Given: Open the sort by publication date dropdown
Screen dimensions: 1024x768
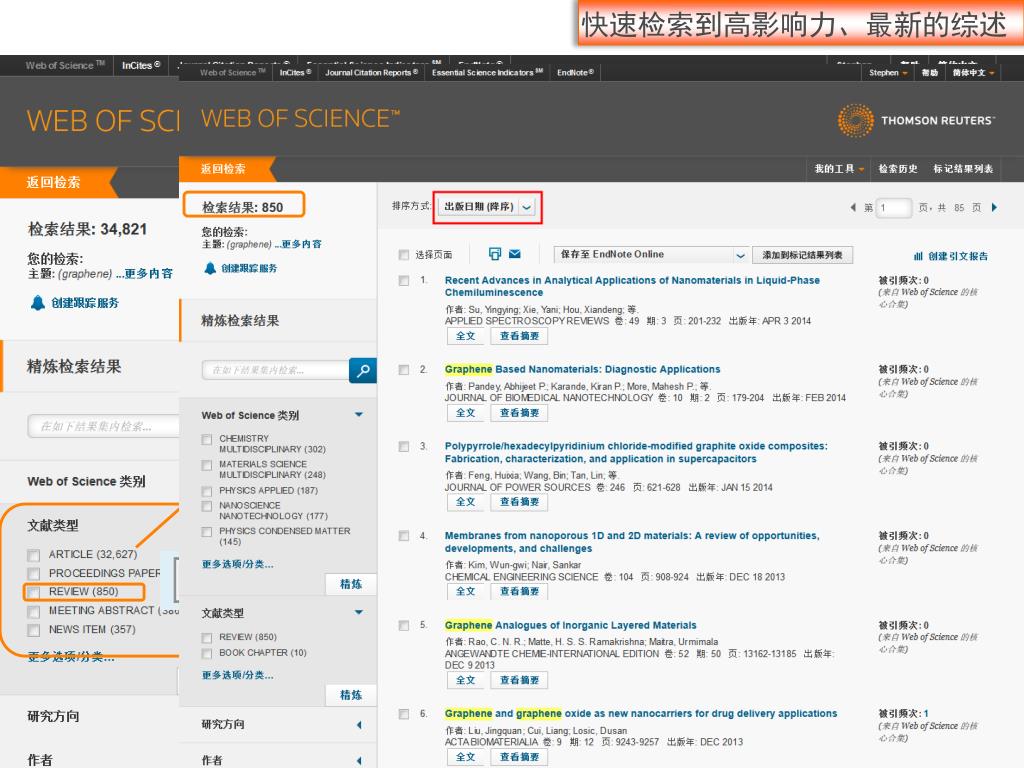Looking at the screenshot, I should pos(487,207).
